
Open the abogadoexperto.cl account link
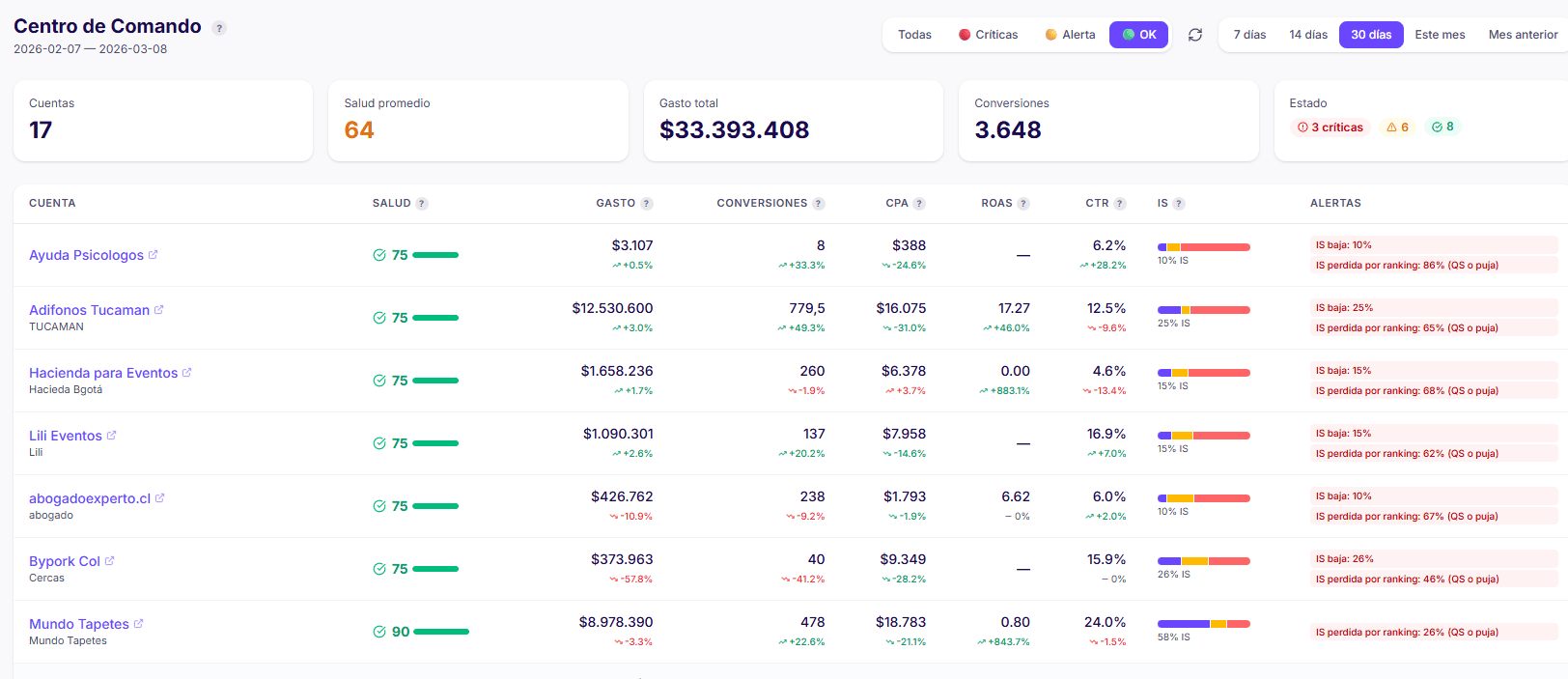point(90,498)
